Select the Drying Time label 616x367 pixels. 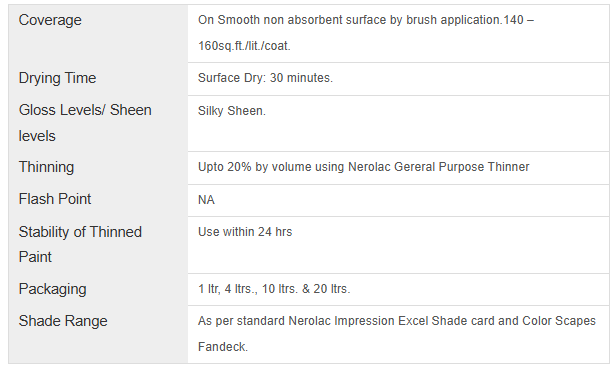point(57,78)
